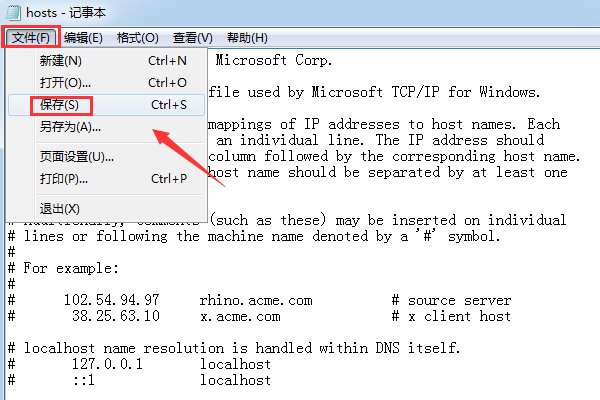Click the 127.0.0.1 address text
Image resolution: width=600 pixels, height=400 pixels.
click(107, 364)
